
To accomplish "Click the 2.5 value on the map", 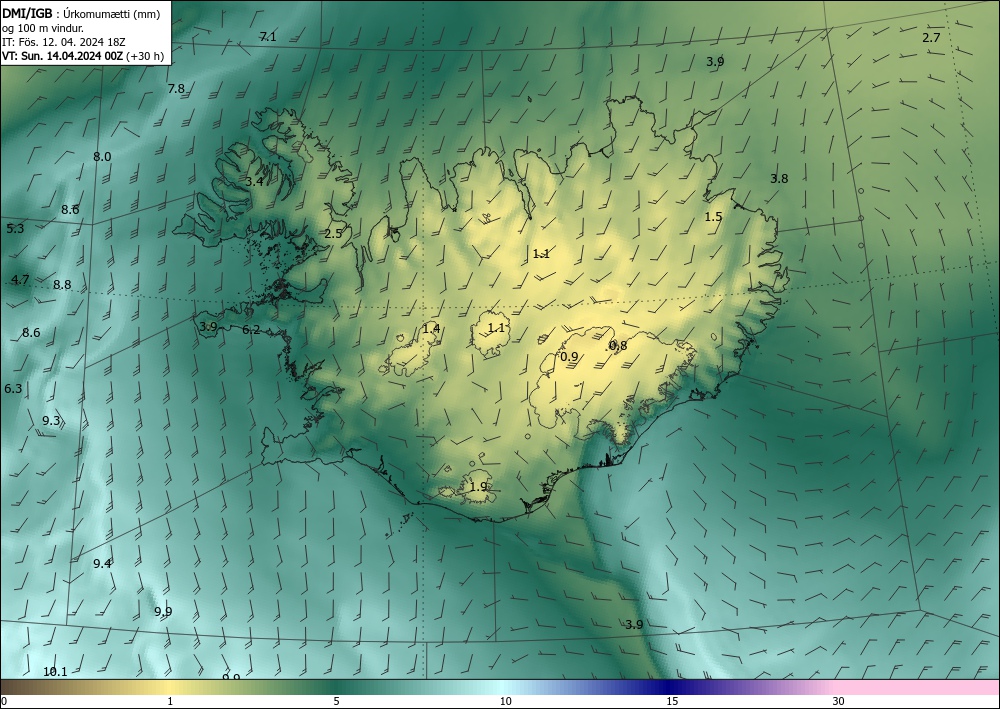I will coord(333,233).
